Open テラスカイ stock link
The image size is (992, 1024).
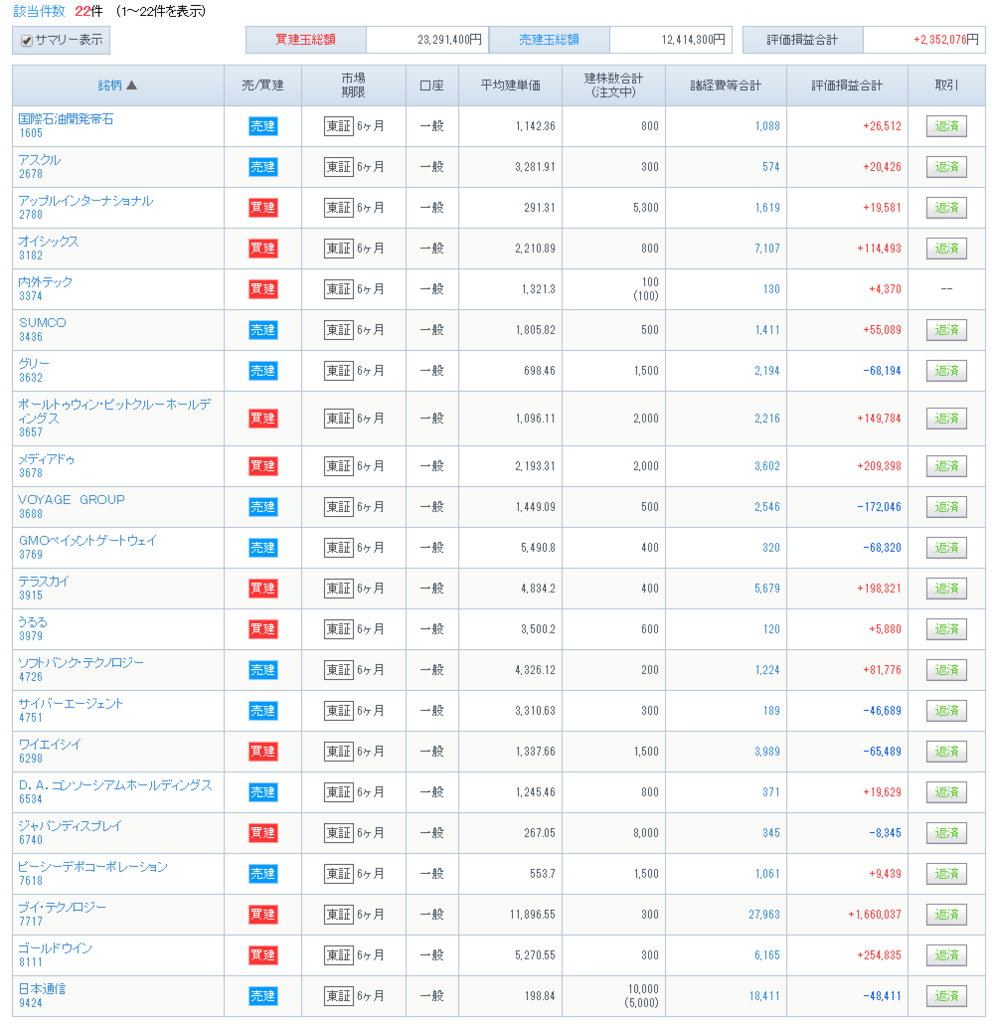pyautogui.click(x=43, y=581)
